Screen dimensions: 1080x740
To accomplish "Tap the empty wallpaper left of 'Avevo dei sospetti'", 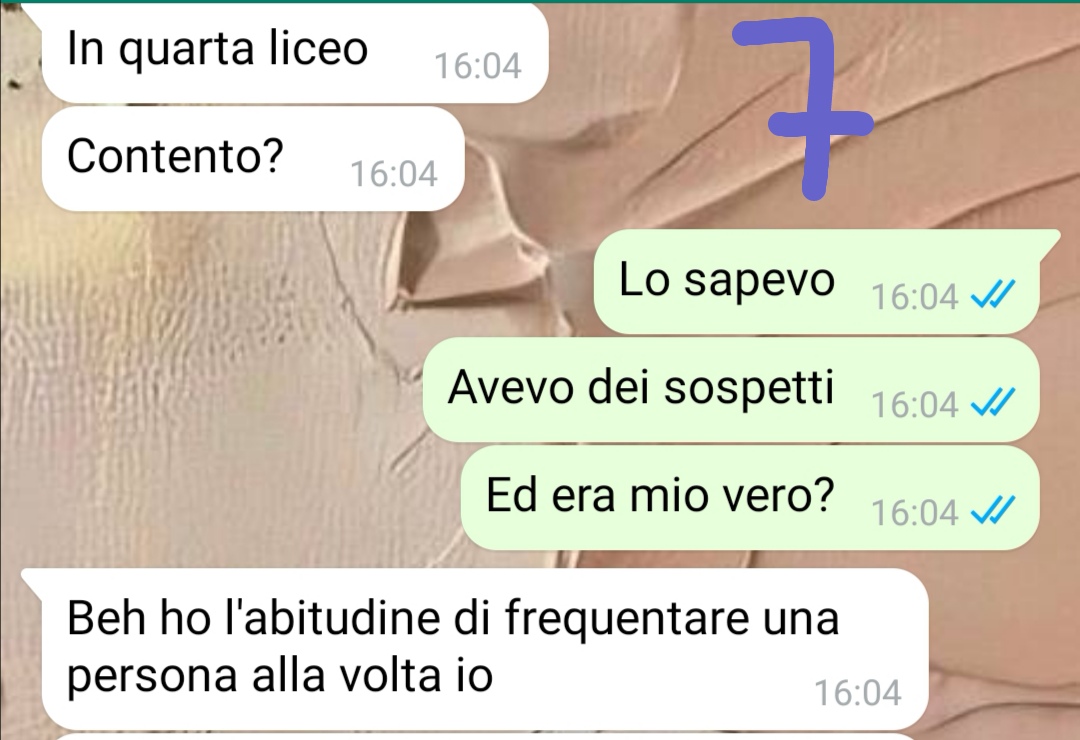I will 207,389.
